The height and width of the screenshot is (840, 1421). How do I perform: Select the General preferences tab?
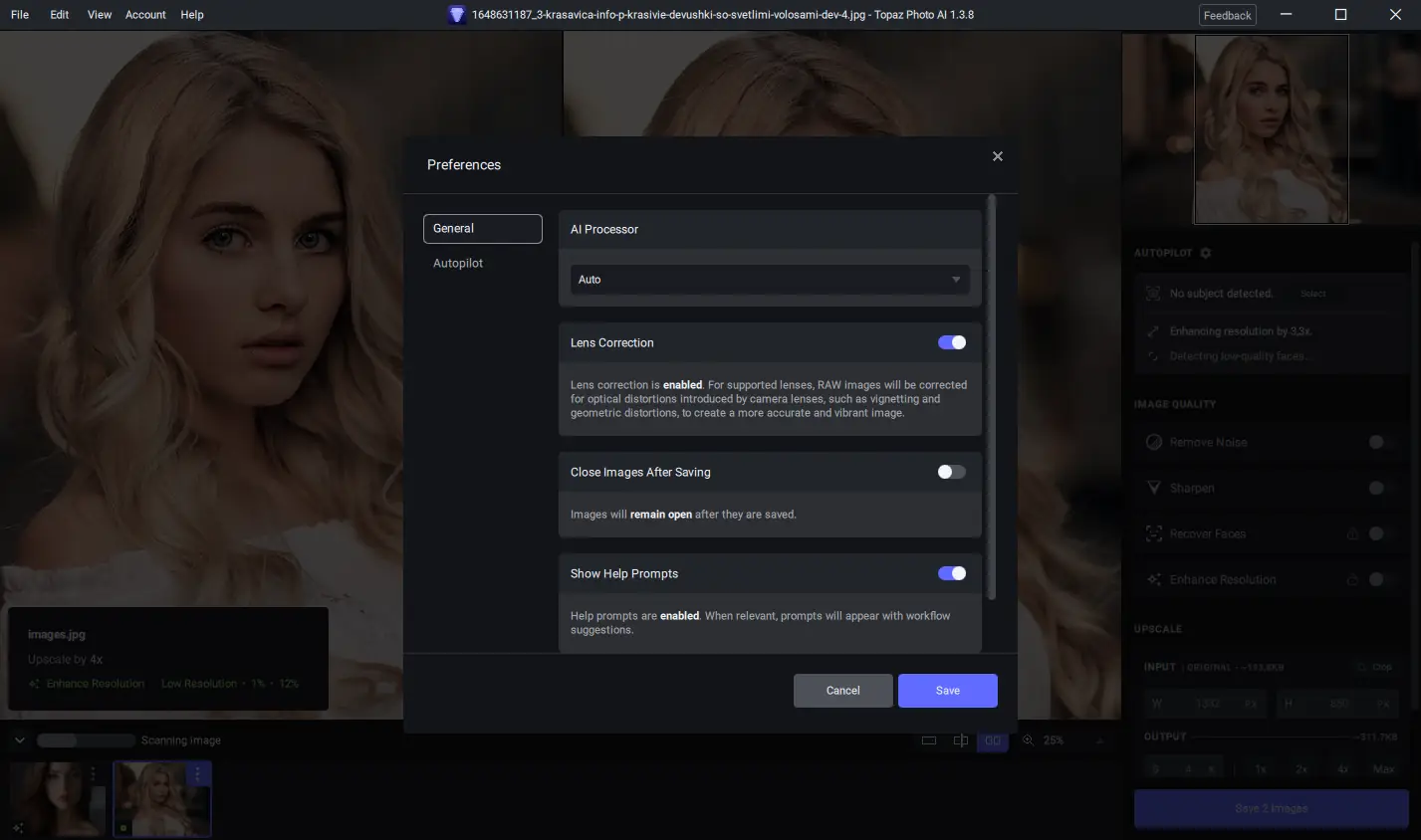click(483, 229)
